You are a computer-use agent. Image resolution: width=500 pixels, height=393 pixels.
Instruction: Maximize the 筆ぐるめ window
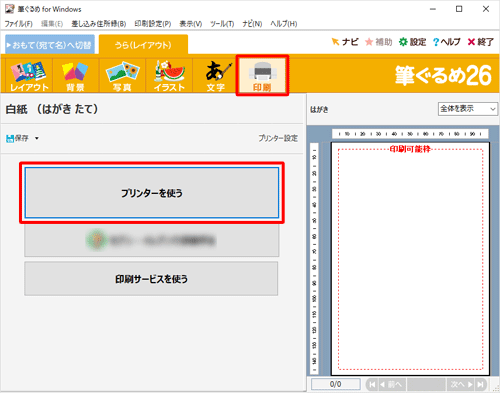[459, 9]
